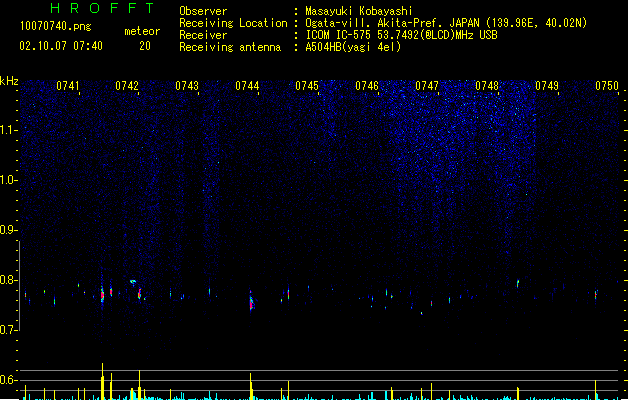Click the 0748 time marker
The image size is (629, 400).
(x=487, y=86)
